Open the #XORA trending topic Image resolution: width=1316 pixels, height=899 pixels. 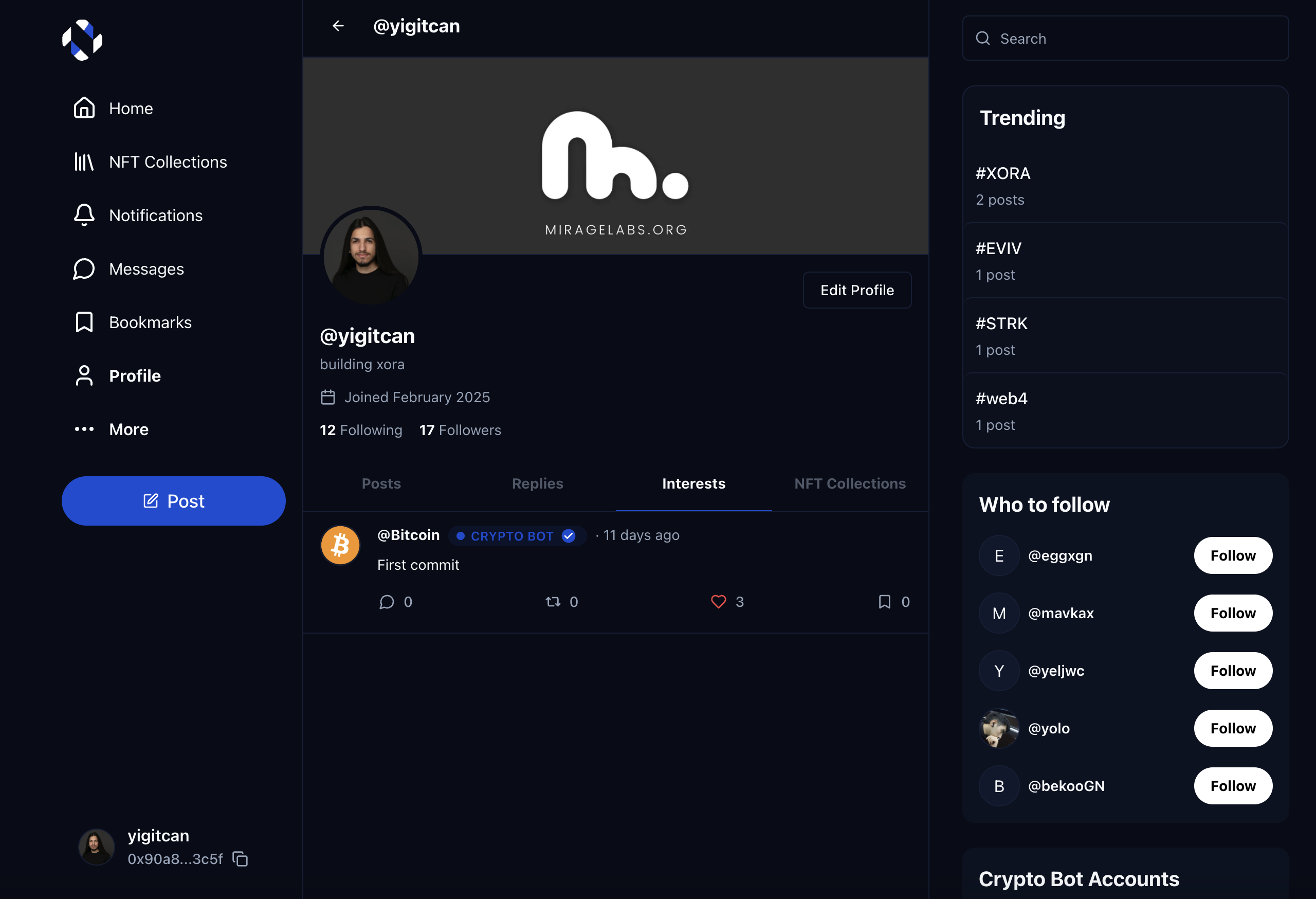pyautogui.click(x=1125, y=186)
